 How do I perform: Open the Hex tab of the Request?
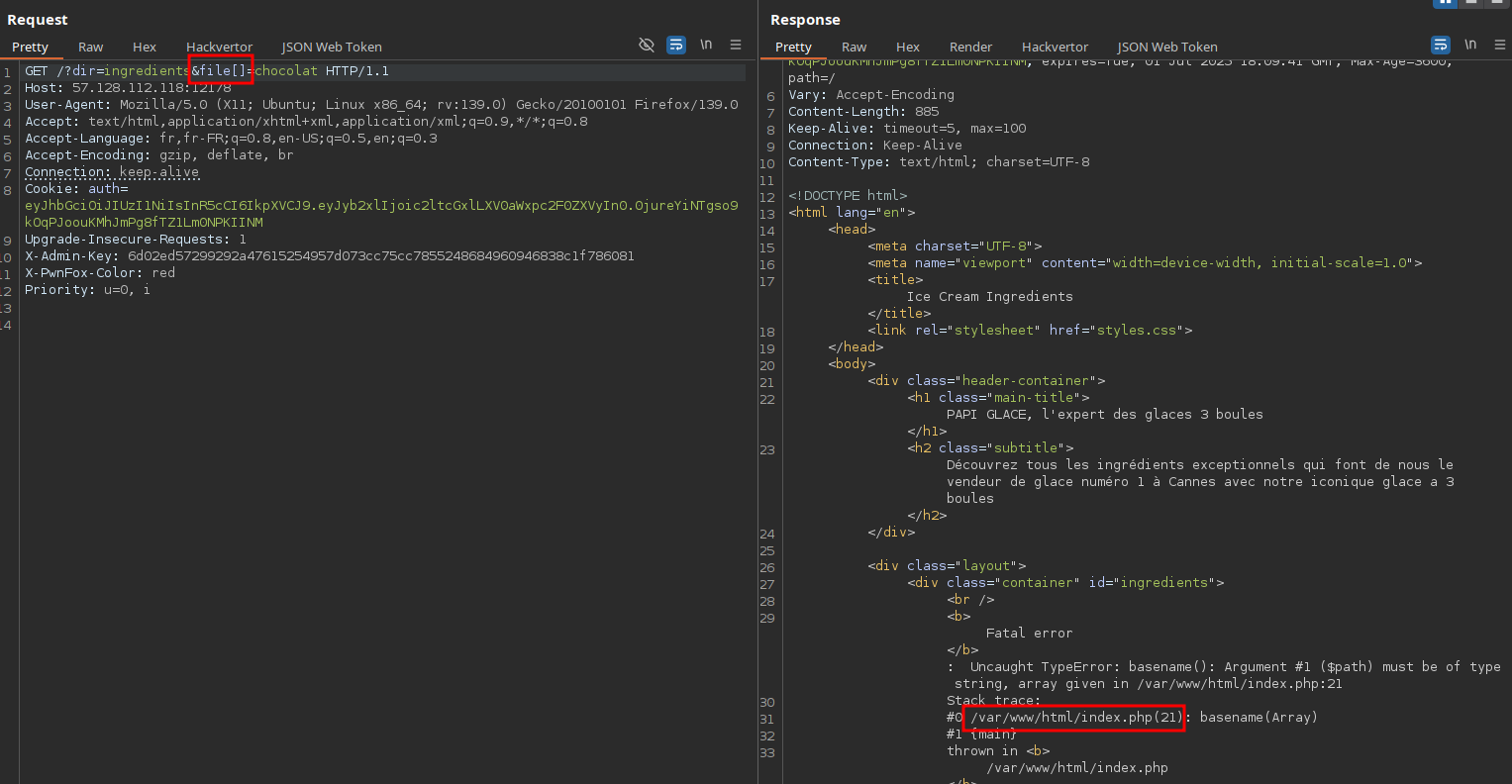tap(145, 47)
